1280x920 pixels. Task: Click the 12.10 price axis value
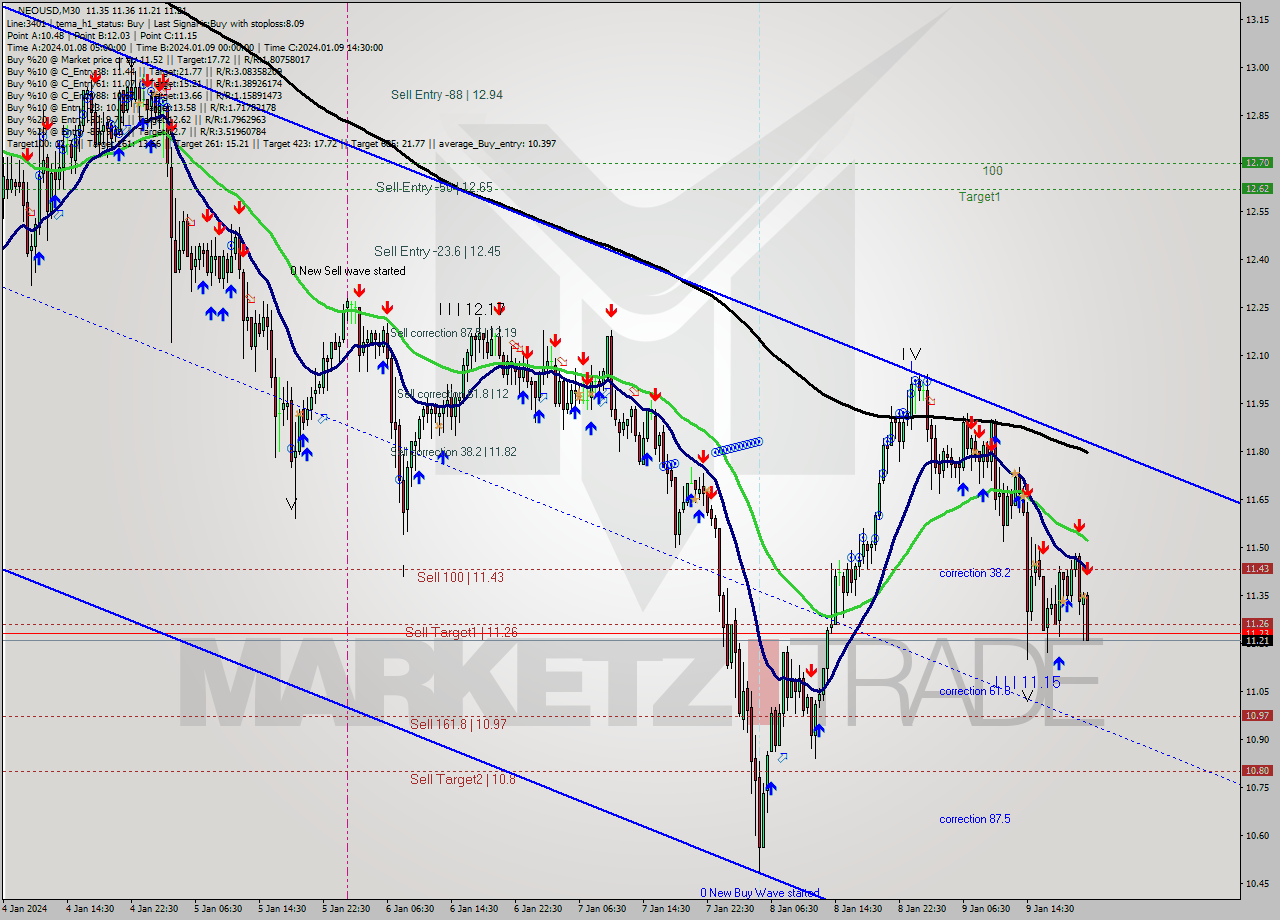tap(1257, 355)
